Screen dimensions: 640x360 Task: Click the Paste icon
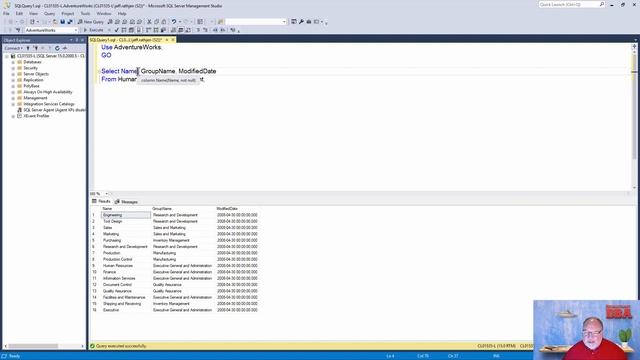[x=164, y=22]
